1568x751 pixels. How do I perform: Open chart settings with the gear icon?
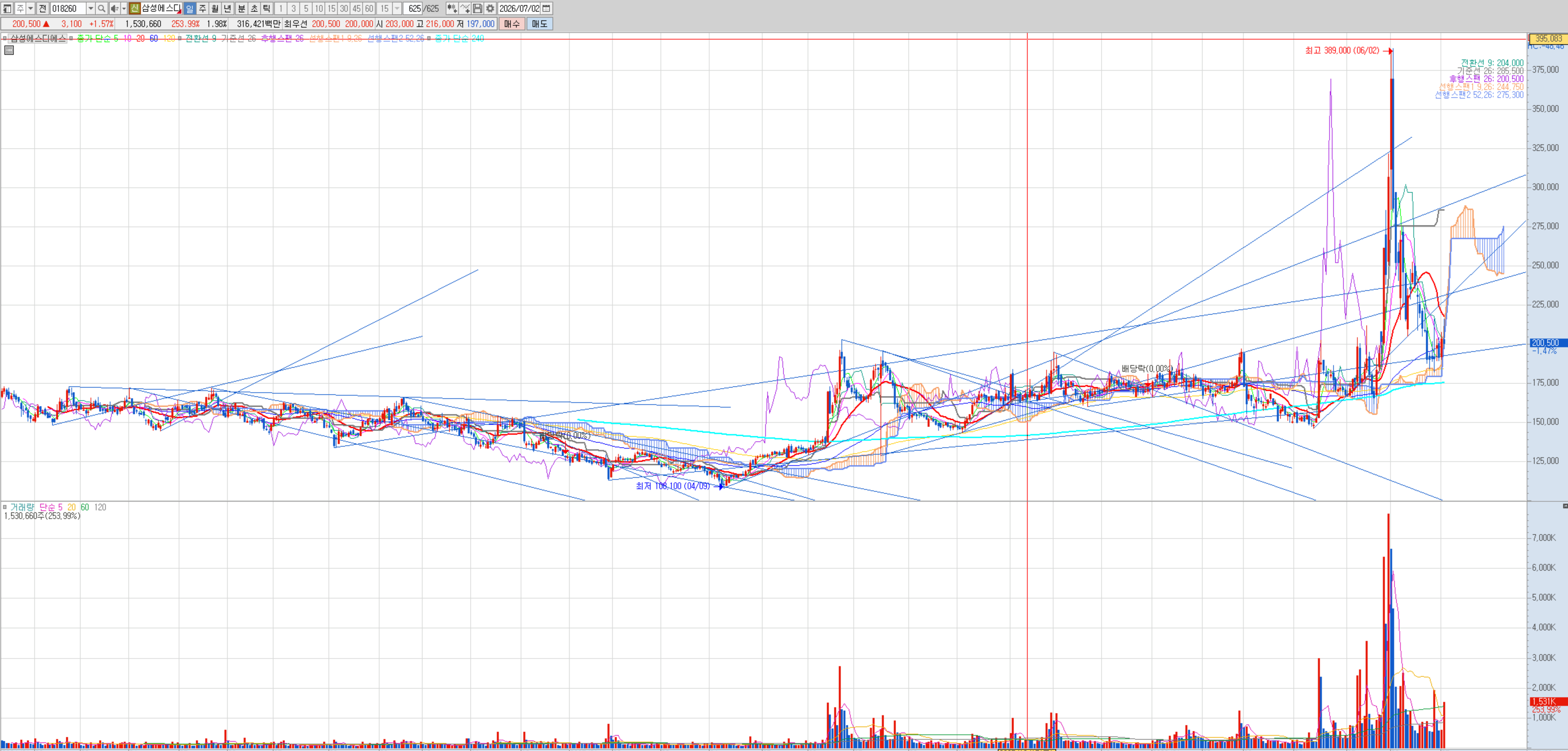(x=490, y=8)
